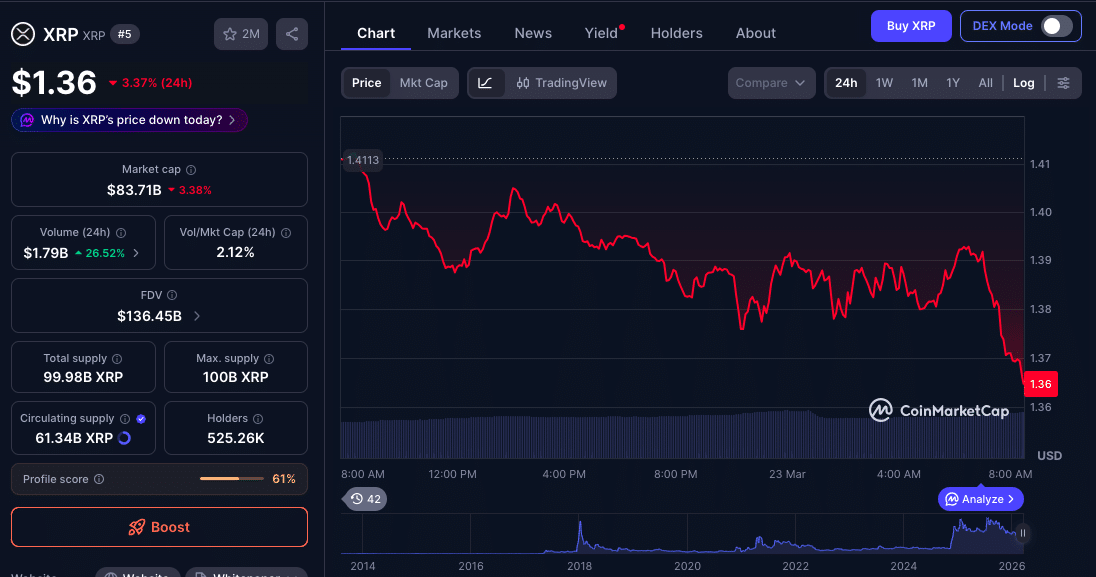Open Why is XRP's price down today
The image size is (1096, 577).
tap(129, 120)
